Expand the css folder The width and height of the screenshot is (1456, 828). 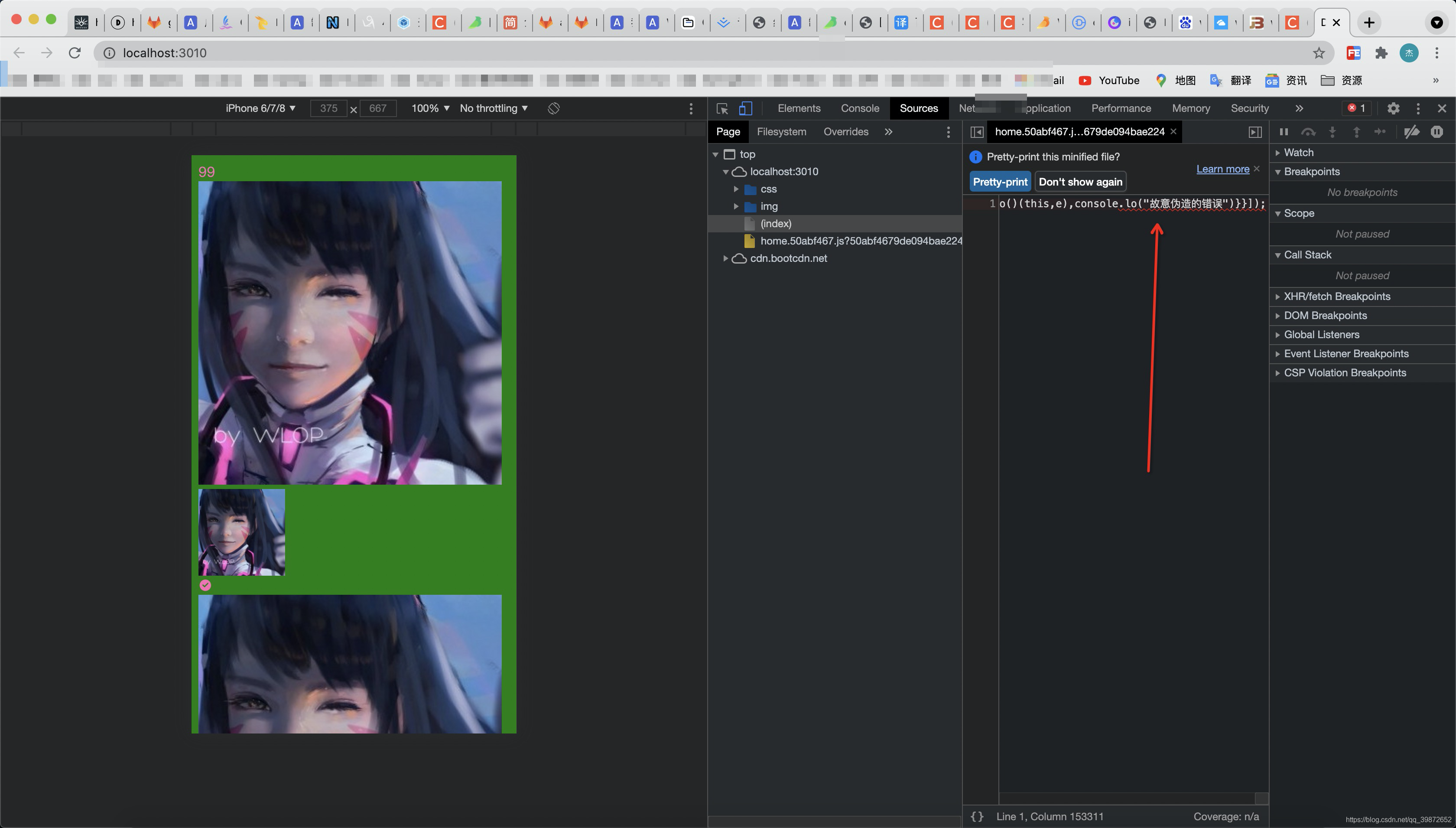[x=736, y=189]
